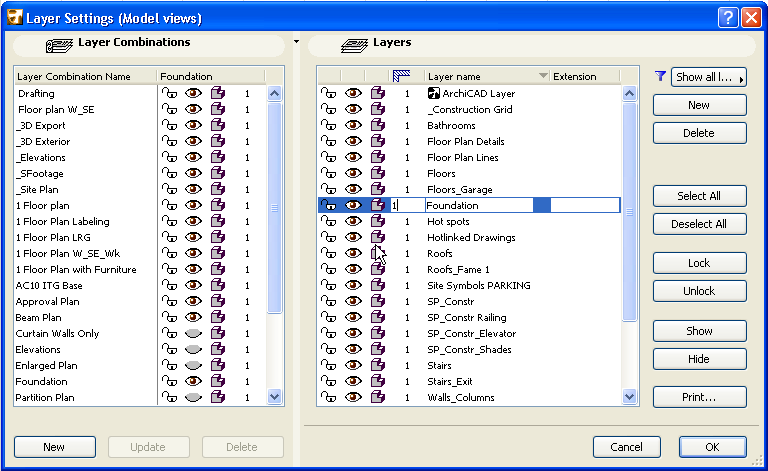The width and height of the screenshot is (768, 471).
Task: Toggle closed eye in Enlarged Plan row
Action: click(193, 365)
